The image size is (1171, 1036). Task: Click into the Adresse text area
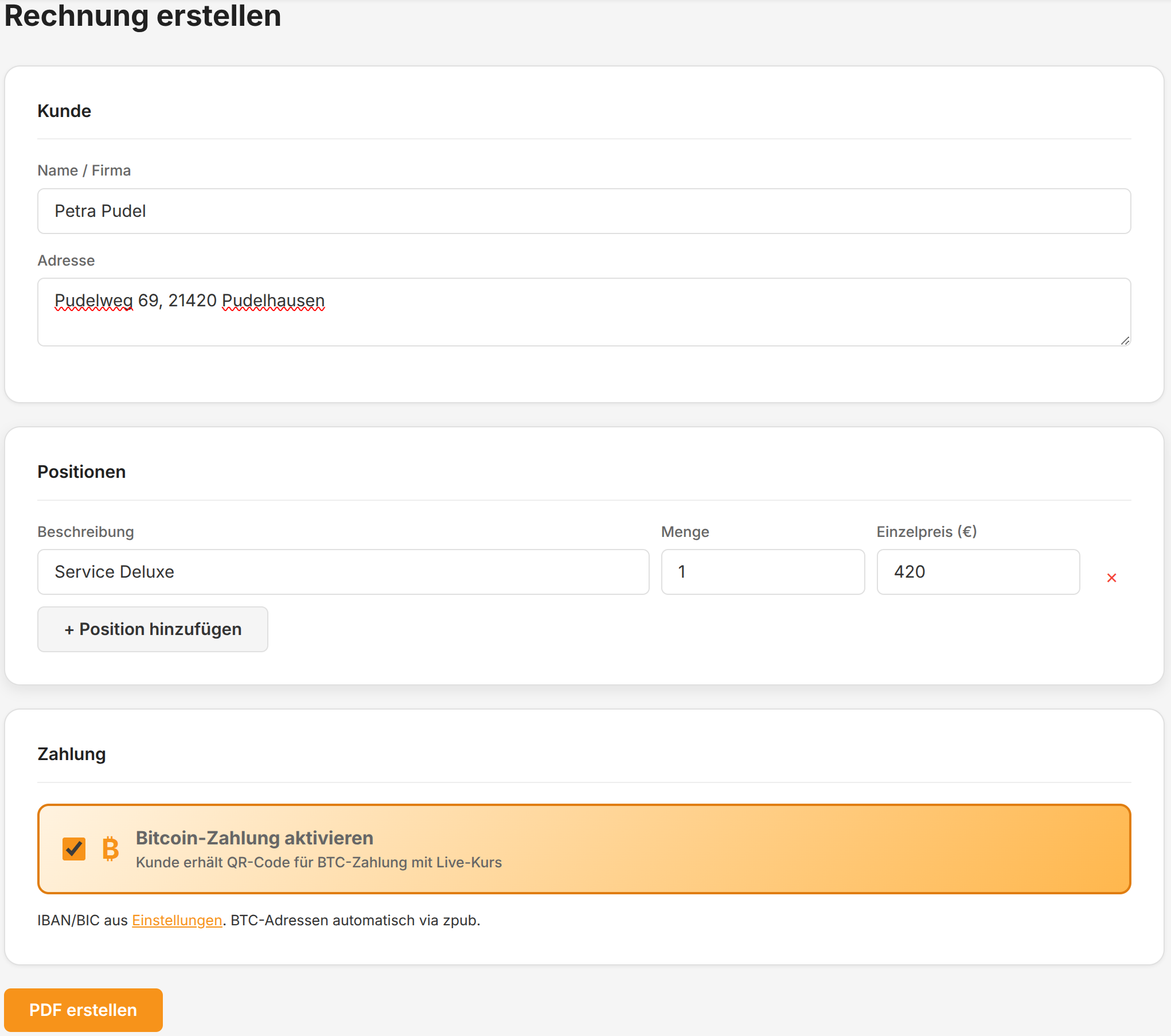584,321
